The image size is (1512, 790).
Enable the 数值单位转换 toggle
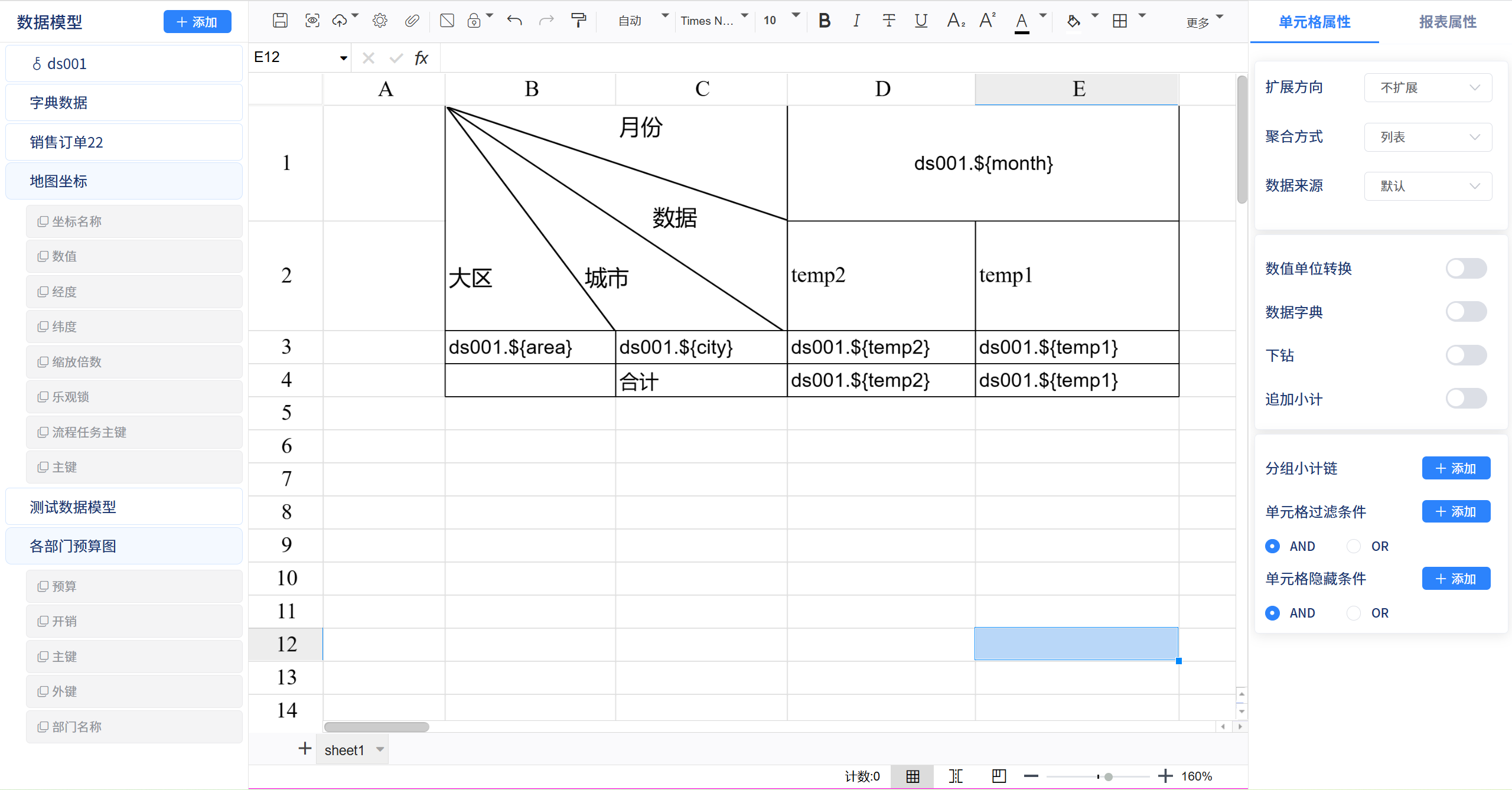point(1465,269)
